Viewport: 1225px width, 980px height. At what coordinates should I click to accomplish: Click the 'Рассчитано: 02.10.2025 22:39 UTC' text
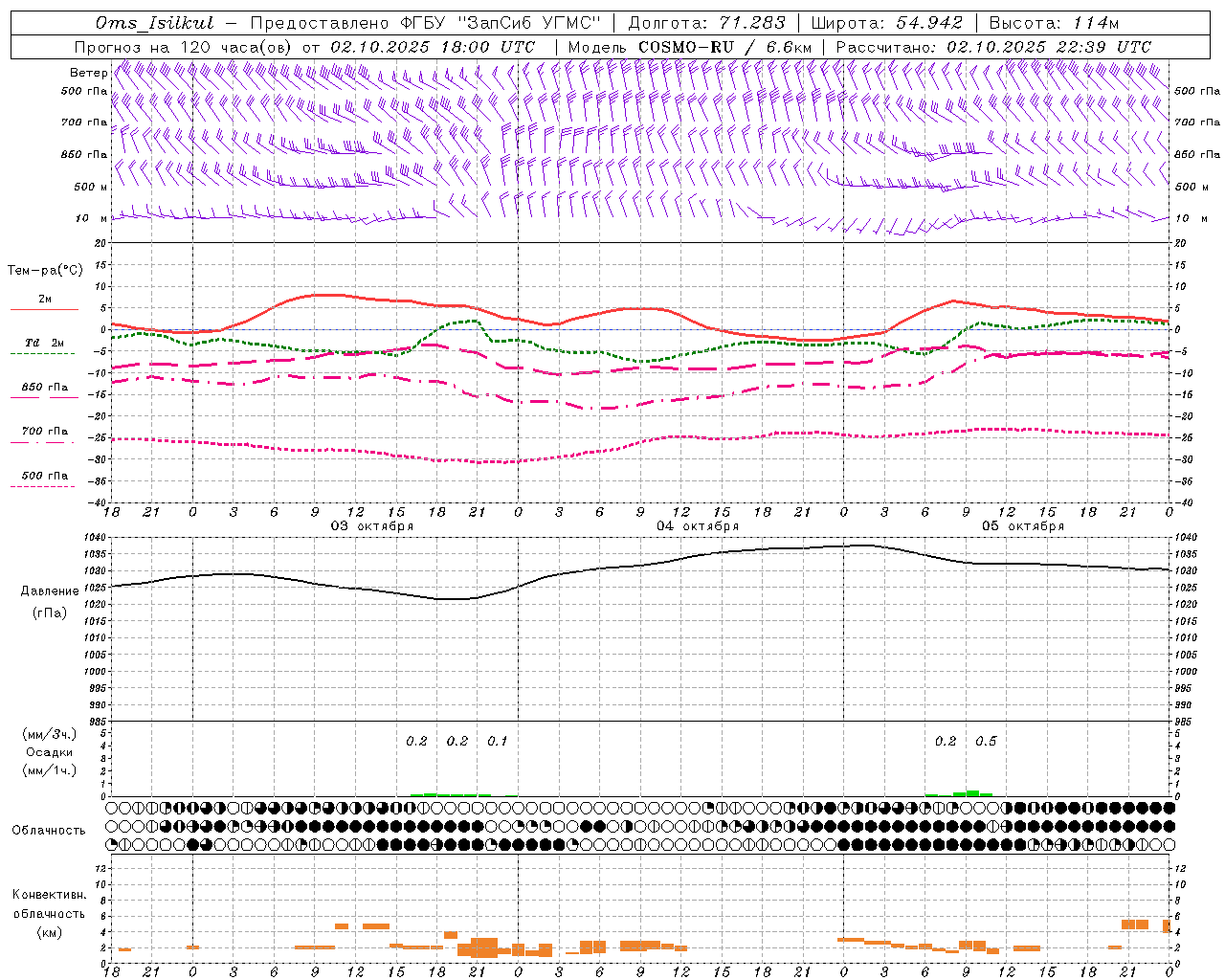click(993, 47)
